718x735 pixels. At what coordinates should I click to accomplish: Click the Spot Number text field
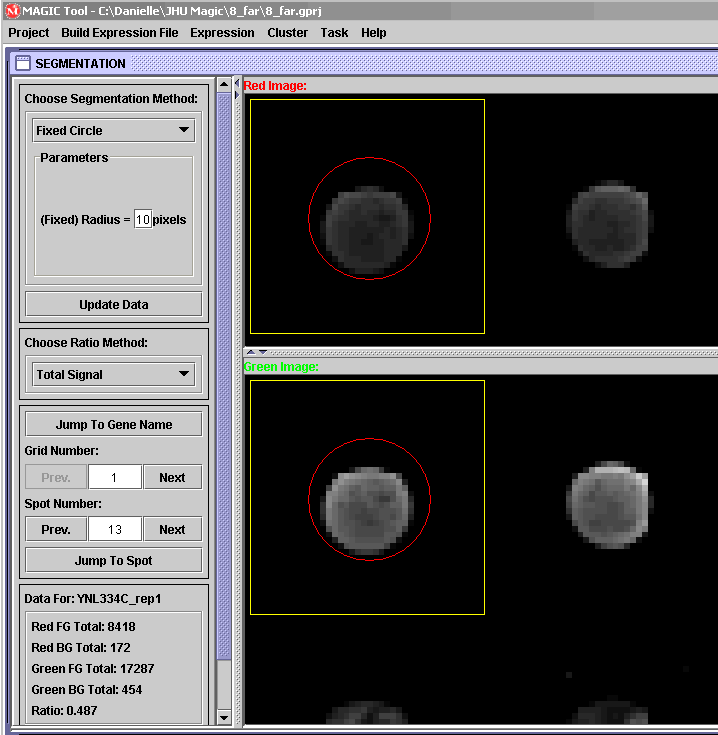pos(114,529)
